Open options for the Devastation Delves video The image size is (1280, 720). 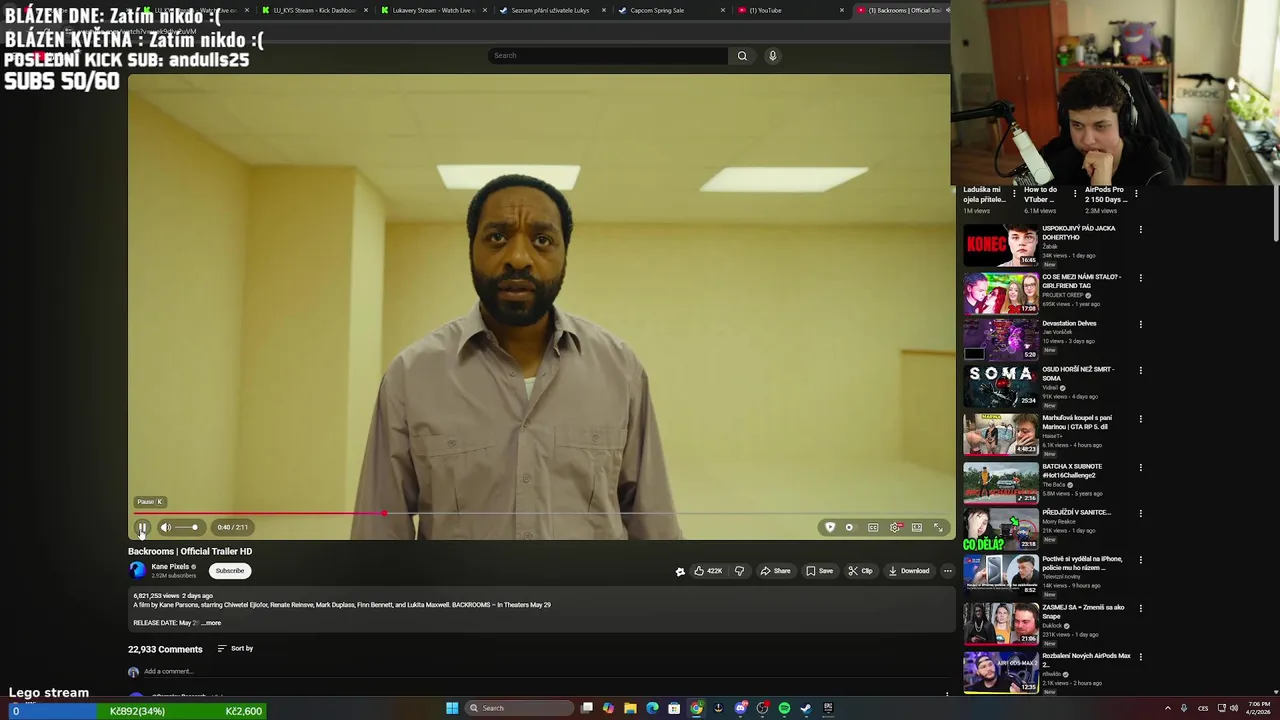coord(1140,324)
